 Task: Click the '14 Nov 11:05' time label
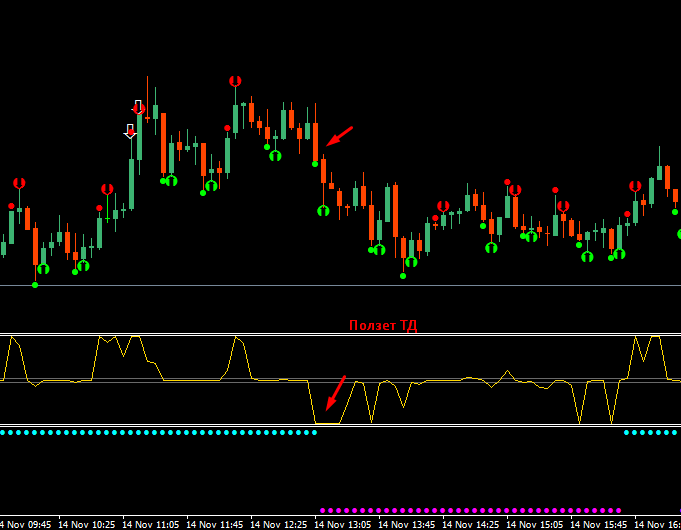[x=150, y=525]
